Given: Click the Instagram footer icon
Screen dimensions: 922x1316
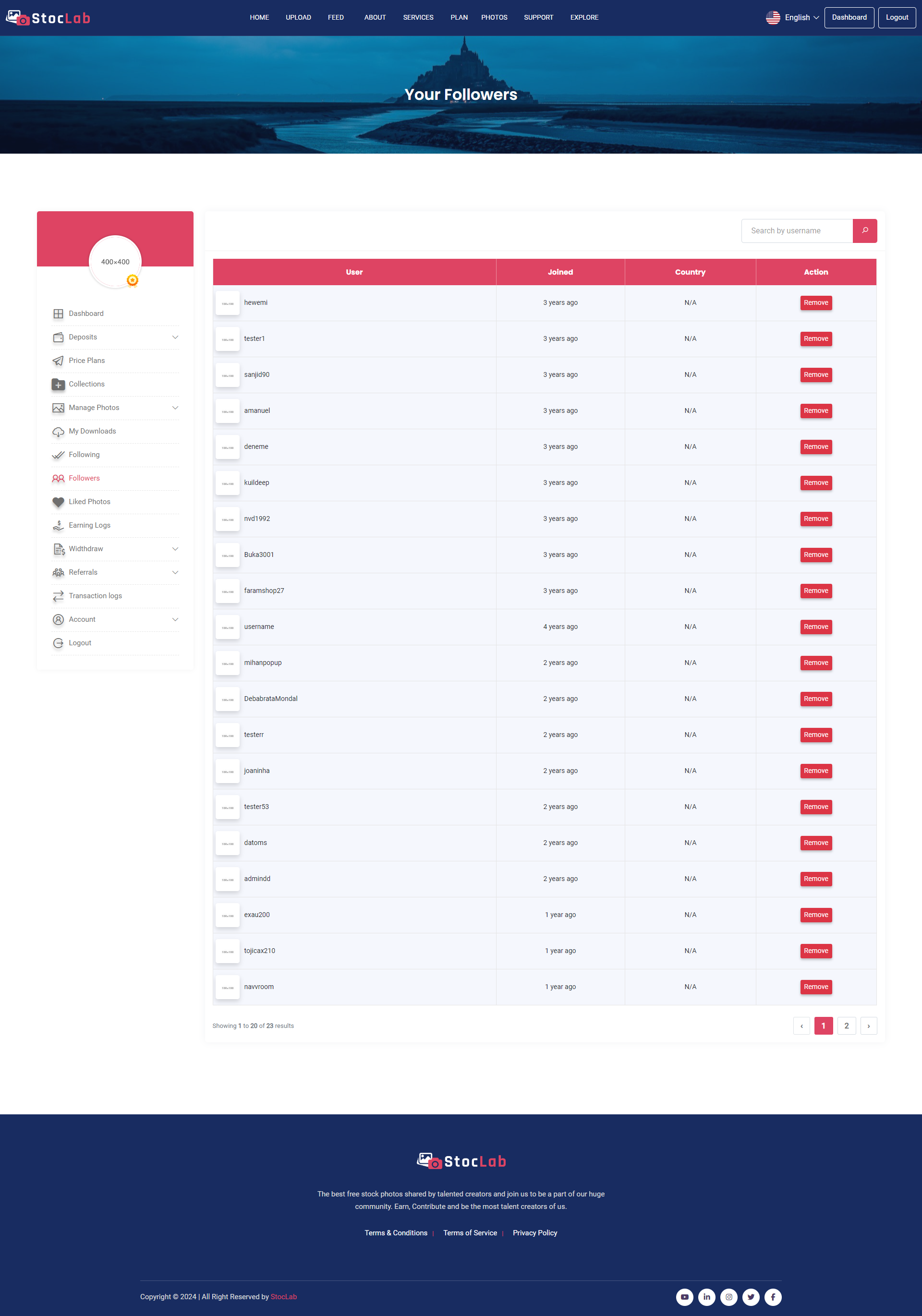Looking at the screenshot, I should 728,1296.
